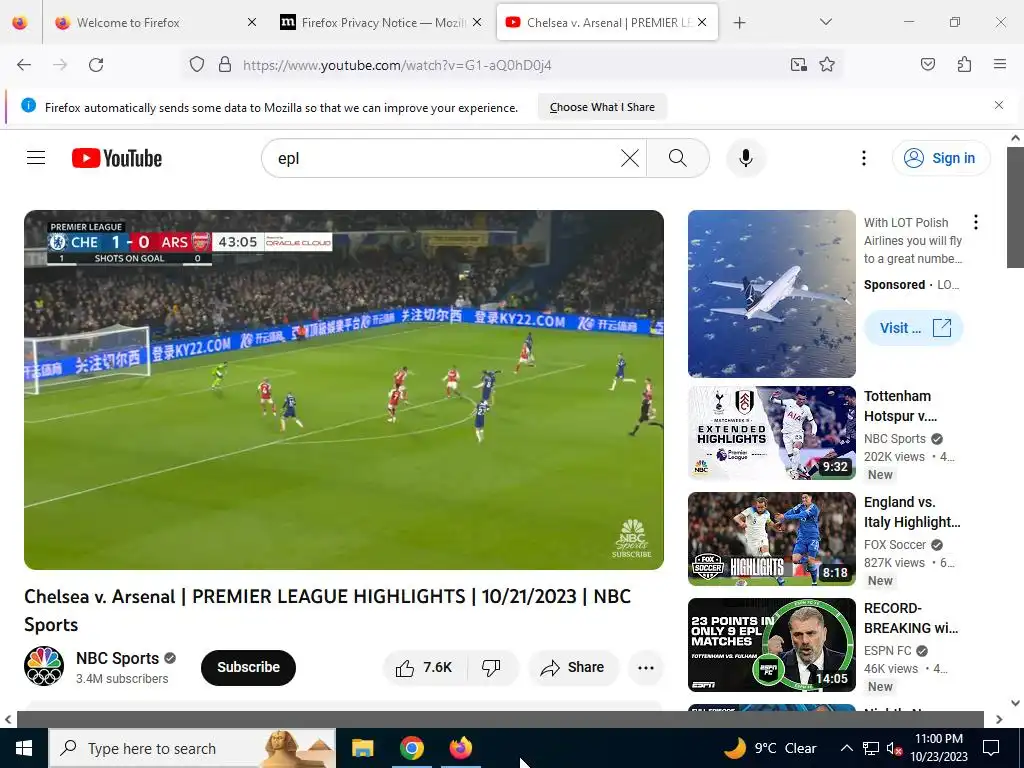The image size is (1024, 768).
Task: Run the search with magnifier button
Action: pos(678,158)
